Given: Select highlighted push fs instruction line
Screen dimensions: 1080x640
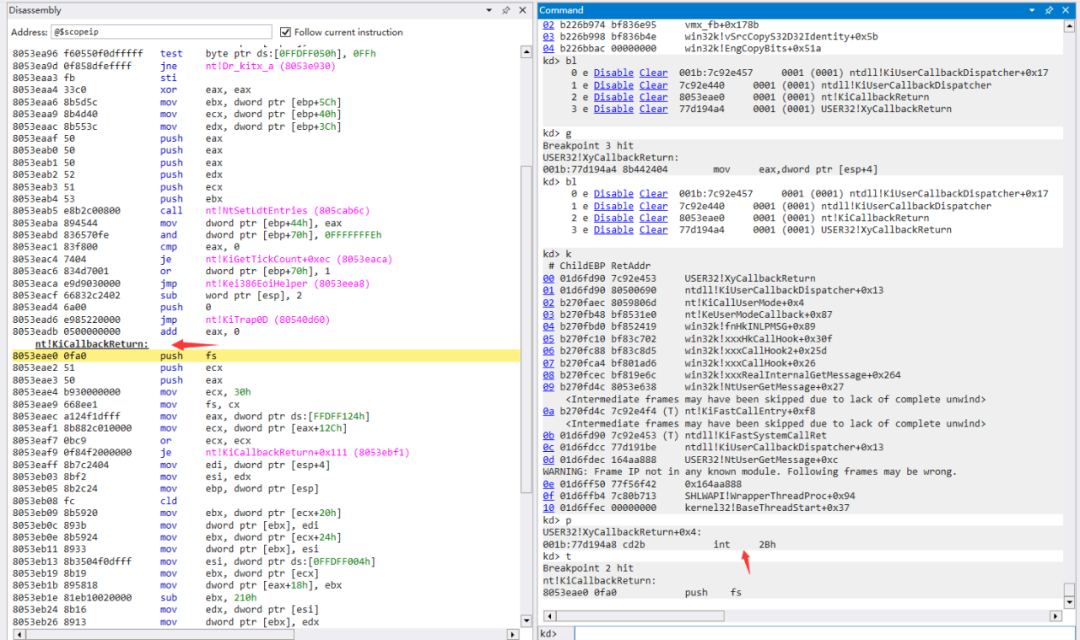Looking at the screenshot, I should point(266,355).
